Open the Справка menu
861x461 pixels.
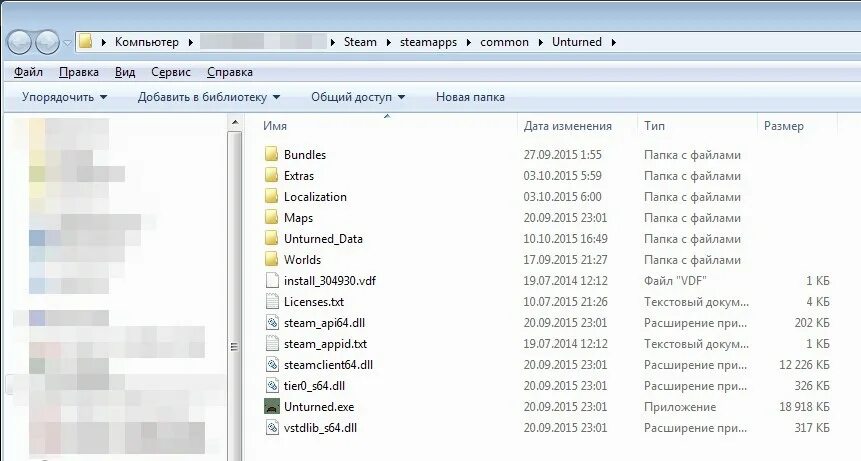pyautogui.click(x=230, y=72)
